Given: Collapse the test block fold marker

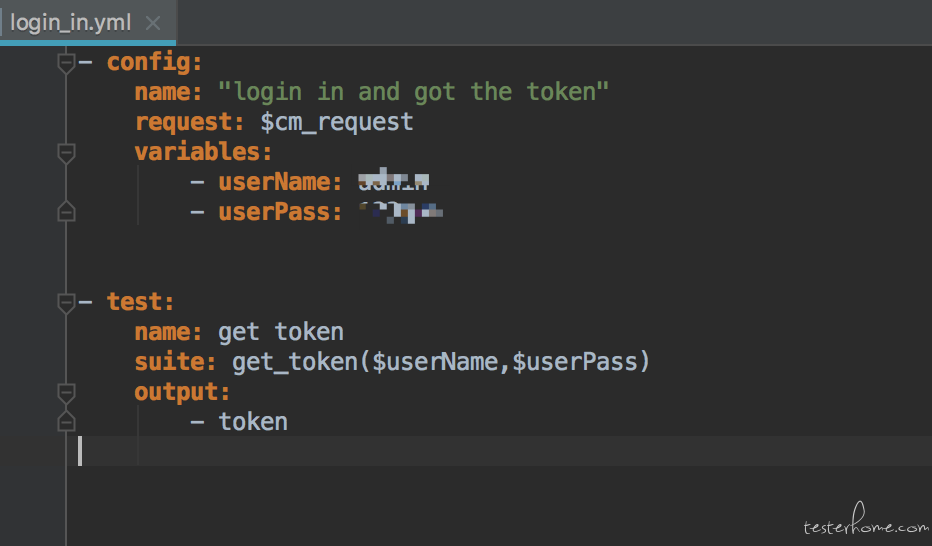Looking at the screenshot, I should (x=66, y=302).
